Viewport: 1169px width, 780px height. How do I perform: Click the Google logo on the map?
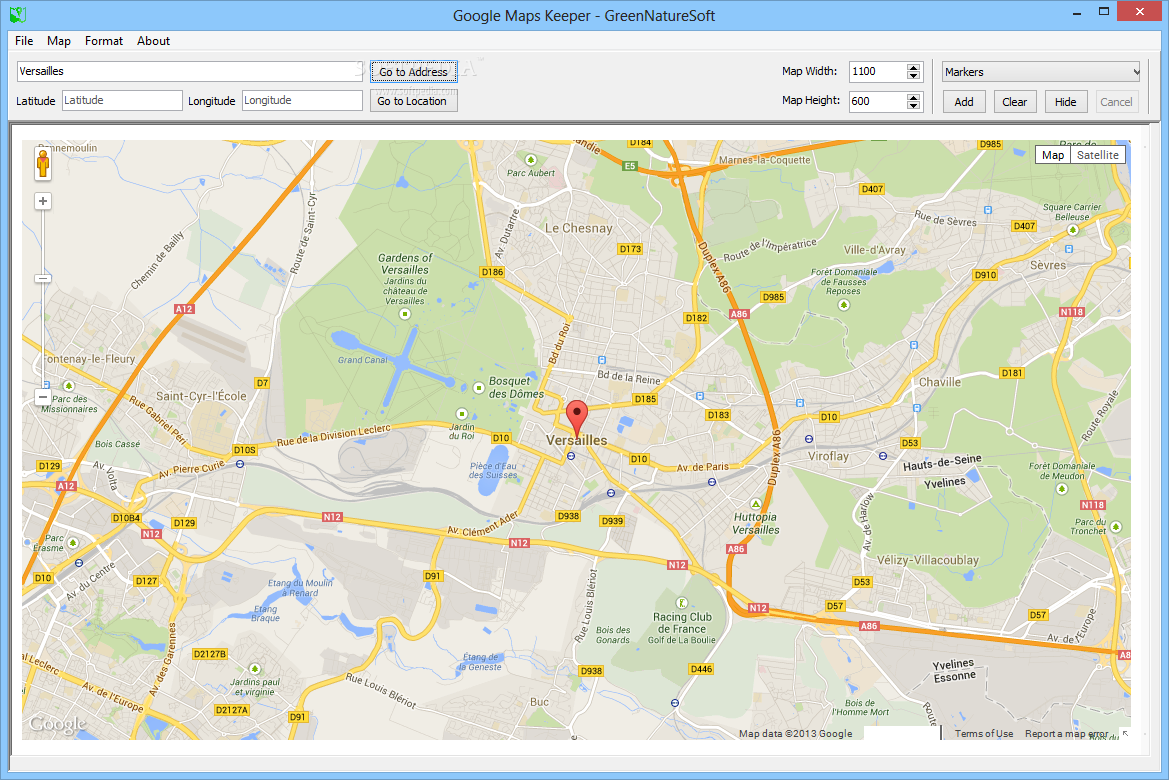coord(57,724)
